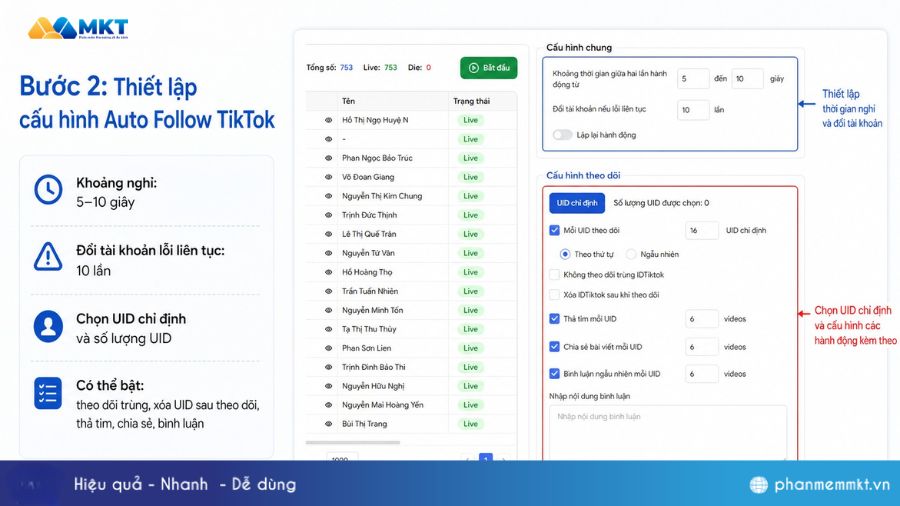Click eye icon for Trần Tuấn Nhiên
Image resolution: width=900 pixels, height=506 pixels.
[328, 291]
